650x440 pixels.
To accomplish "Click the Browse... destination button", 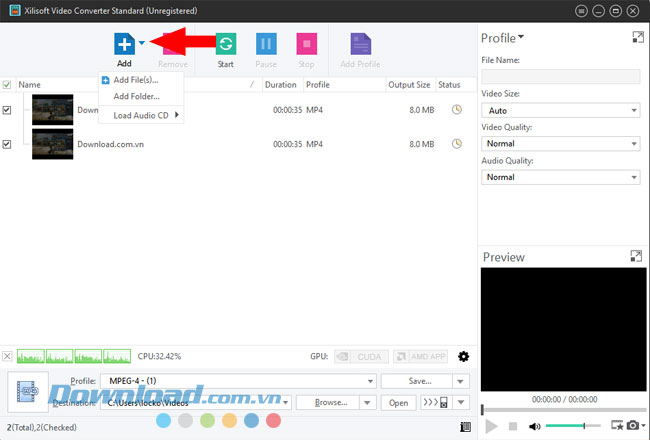I will click(x=328, y=402).
